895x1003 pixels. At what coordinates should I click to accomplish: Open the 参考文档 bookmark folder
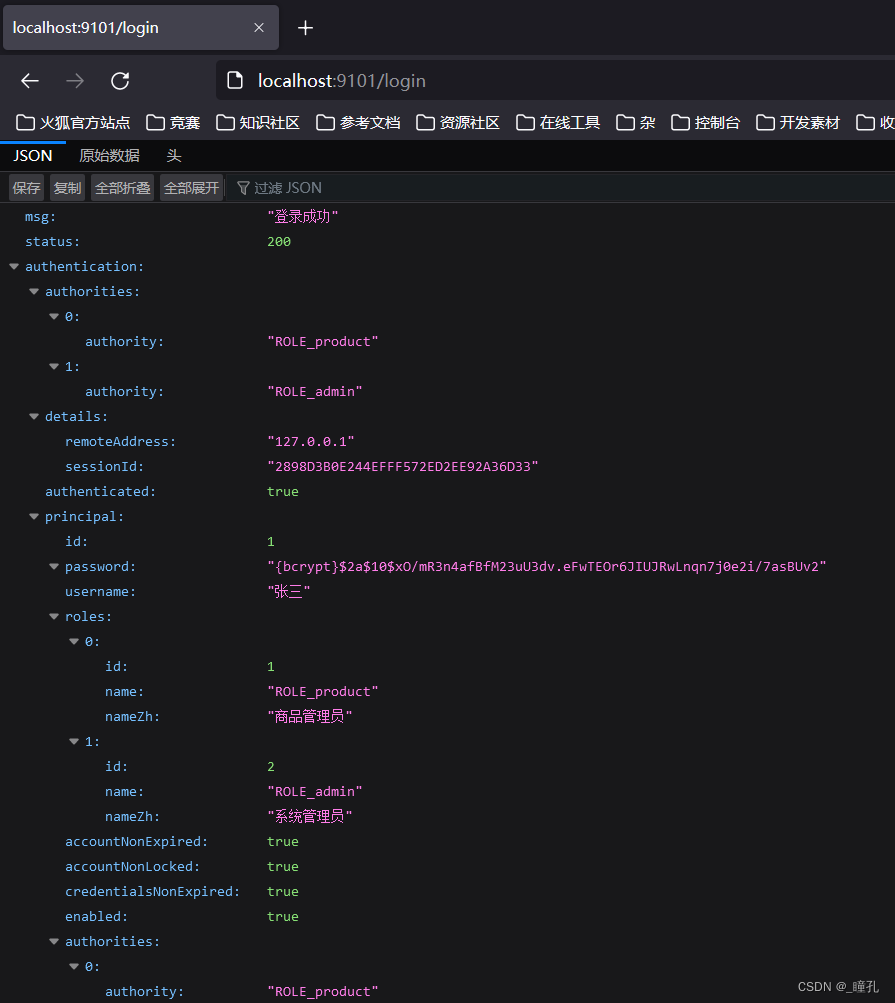358,122
